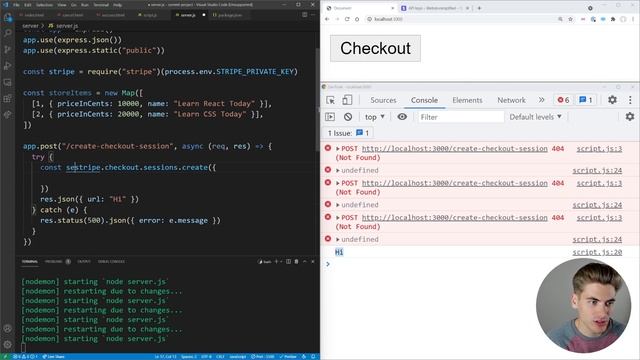The height and width of the screenshot is (360, 640).
Task: Split the terminal panel
Action: [289, 261]
